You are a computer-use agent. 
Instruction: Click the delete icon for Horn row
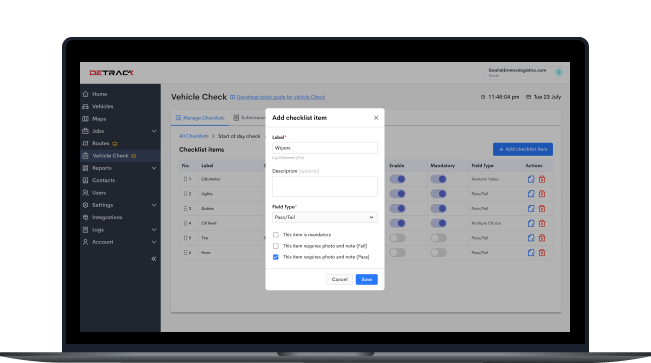point(542,253)
